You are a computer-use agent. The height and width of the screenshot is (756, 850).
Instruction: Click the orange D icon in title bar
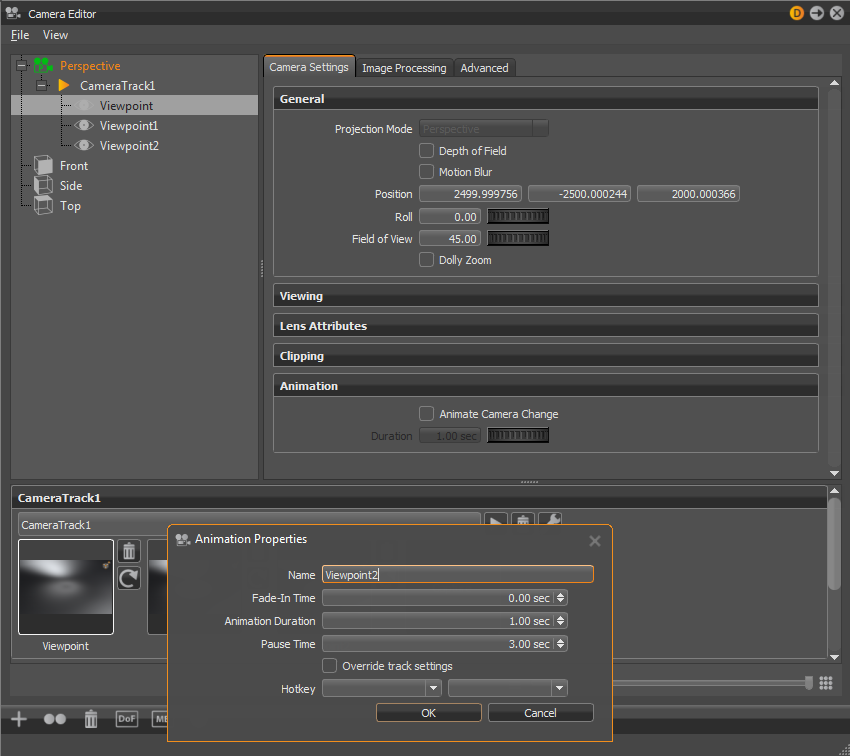(x=797, y=13)
